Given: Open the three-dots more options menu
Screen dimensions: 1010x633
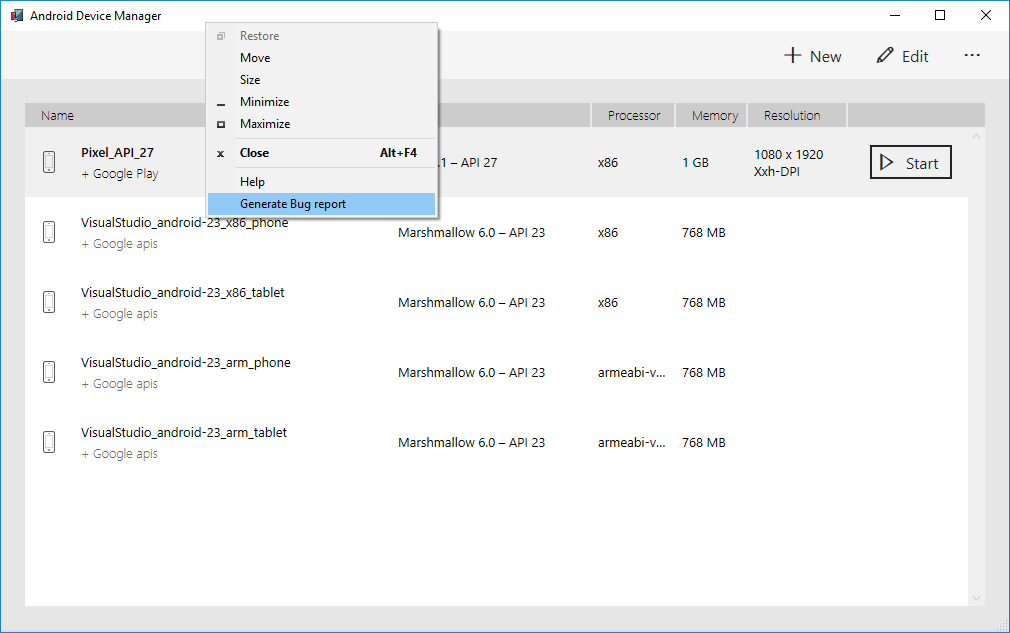Looking at the screenshot, I should pyautogui.click(x=972, y=55).
